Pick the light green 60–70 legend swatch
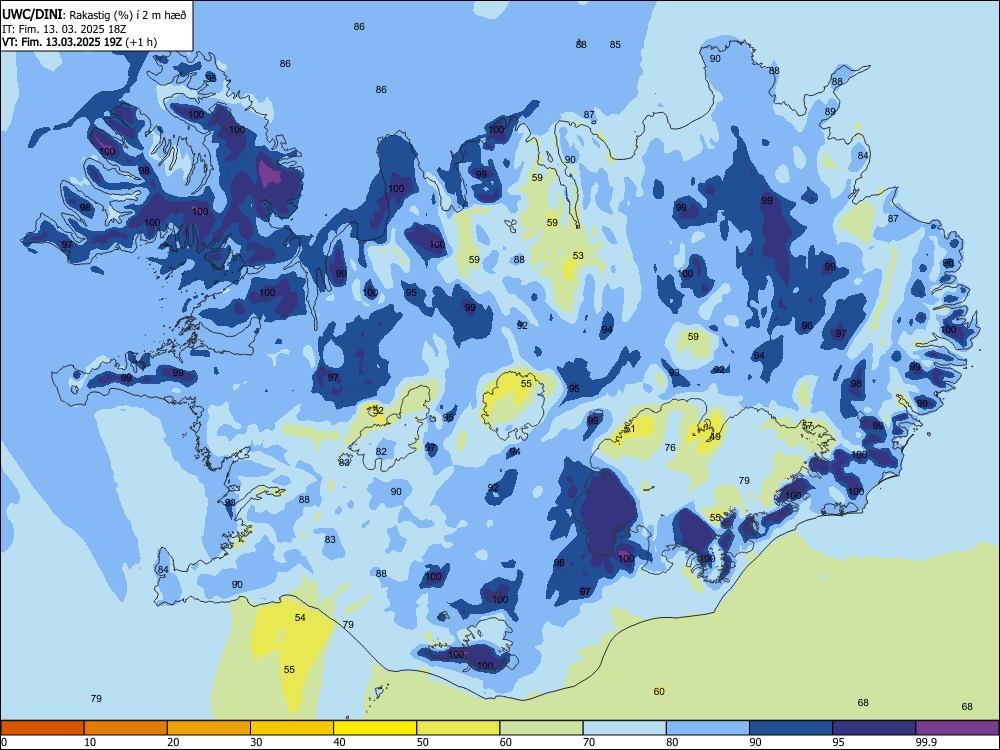The image size is (1000, 750). pos(541,728)
